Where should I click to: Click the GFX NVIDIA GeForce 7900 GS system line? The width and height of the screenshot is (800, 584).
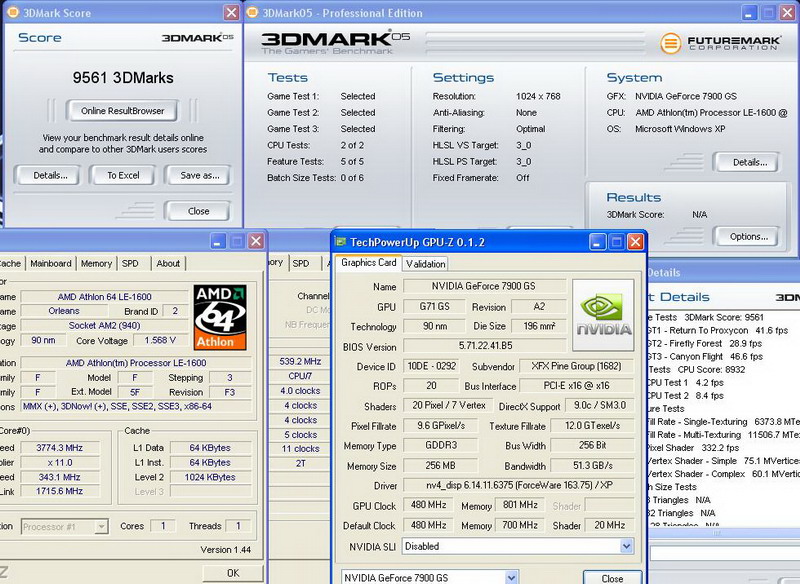coord(671,96)
